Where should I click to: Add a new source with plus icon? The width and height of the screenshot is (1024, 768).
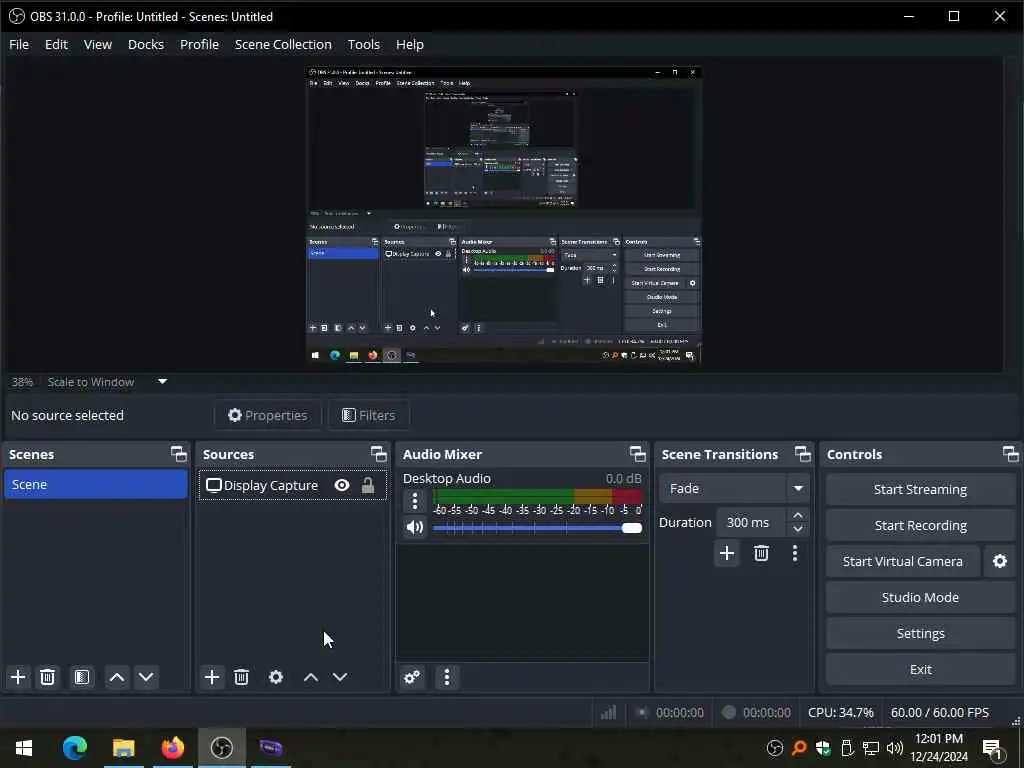[x=212, y=677]
